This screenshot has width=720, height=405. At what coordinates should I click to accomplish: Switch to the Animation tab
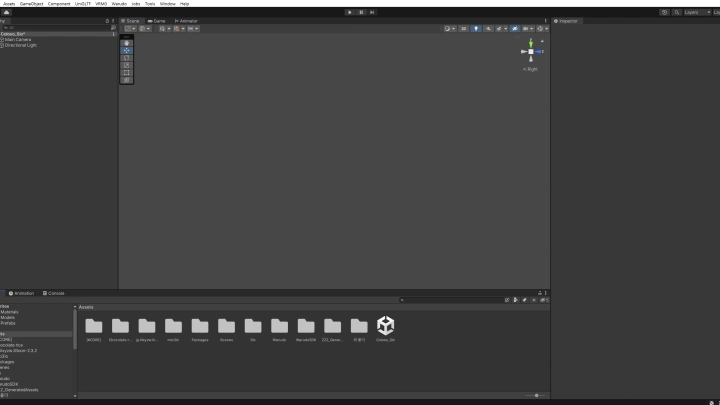(22, 293)
